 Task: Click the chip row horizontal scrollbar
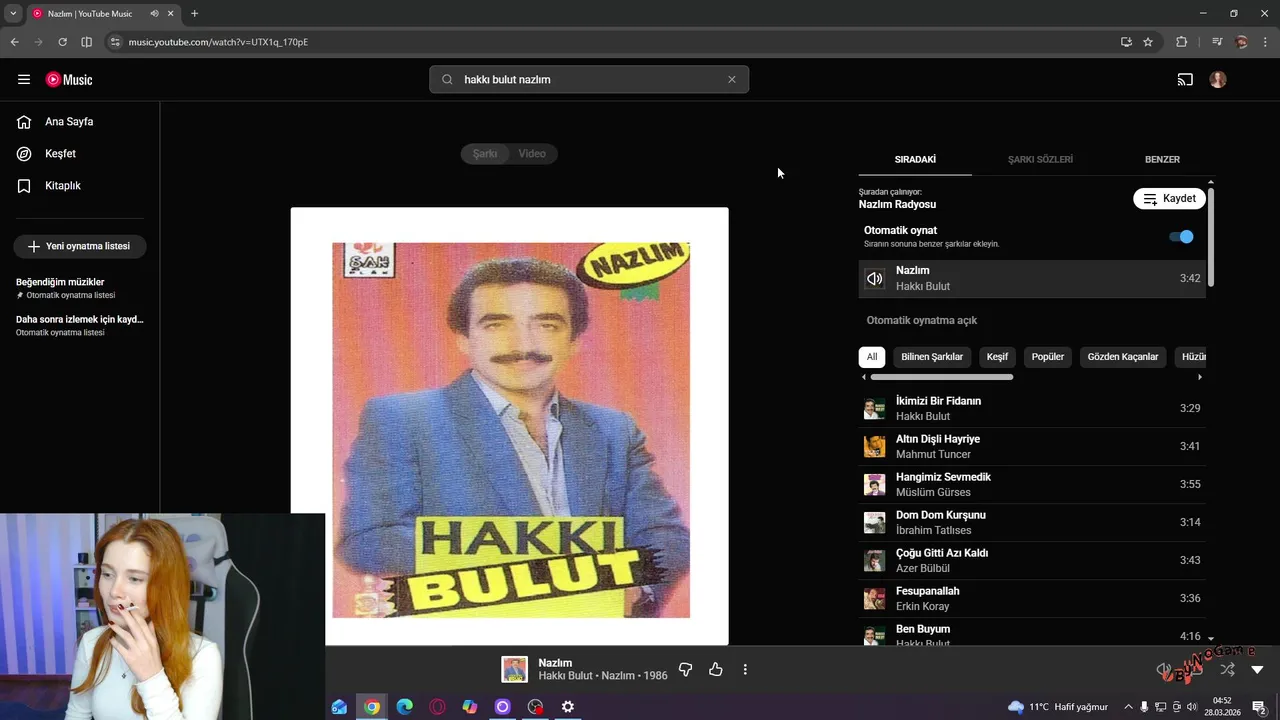(942, 377)
